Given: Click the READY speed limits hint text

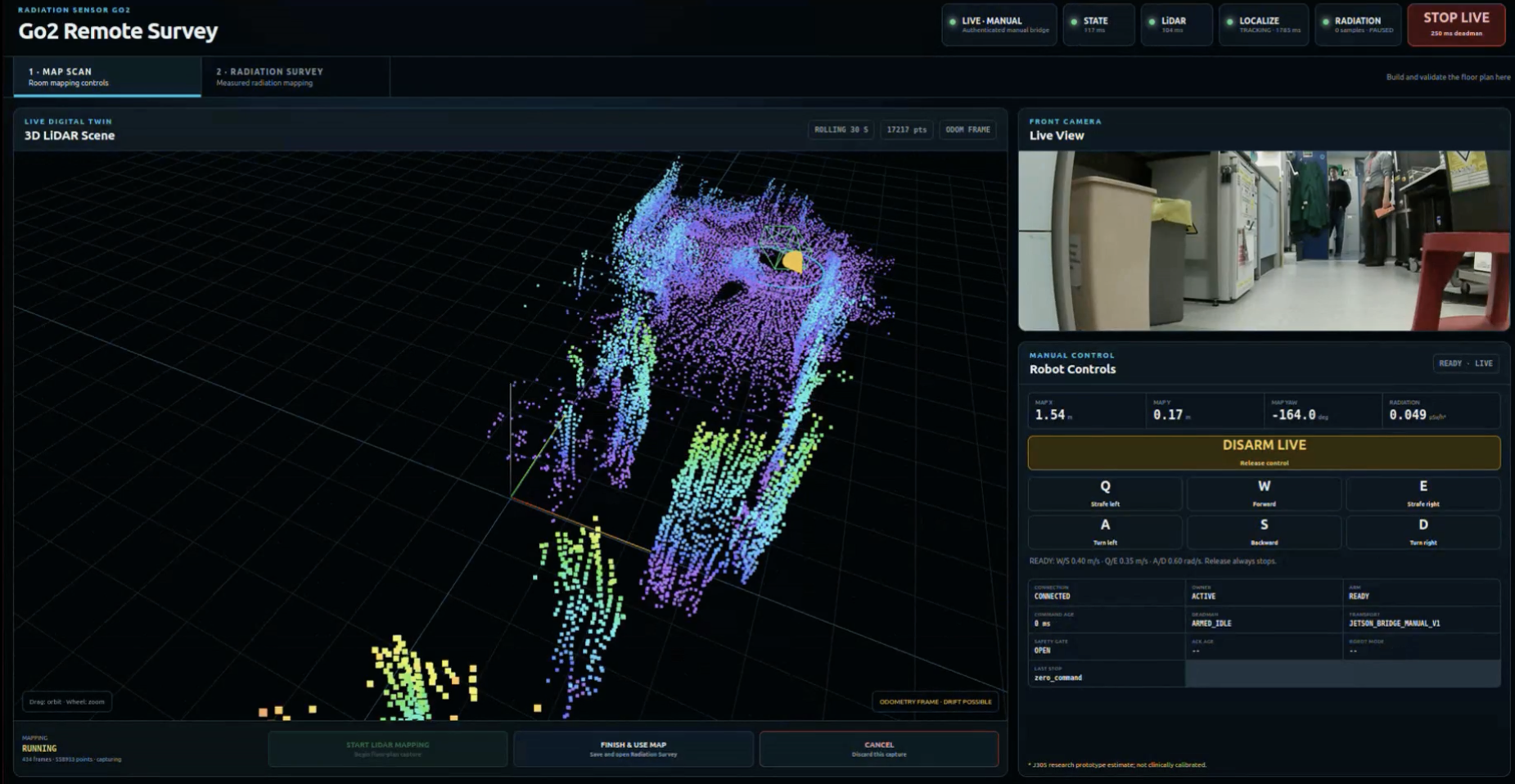Looking at the screenshot, I should coord(1152,561).
